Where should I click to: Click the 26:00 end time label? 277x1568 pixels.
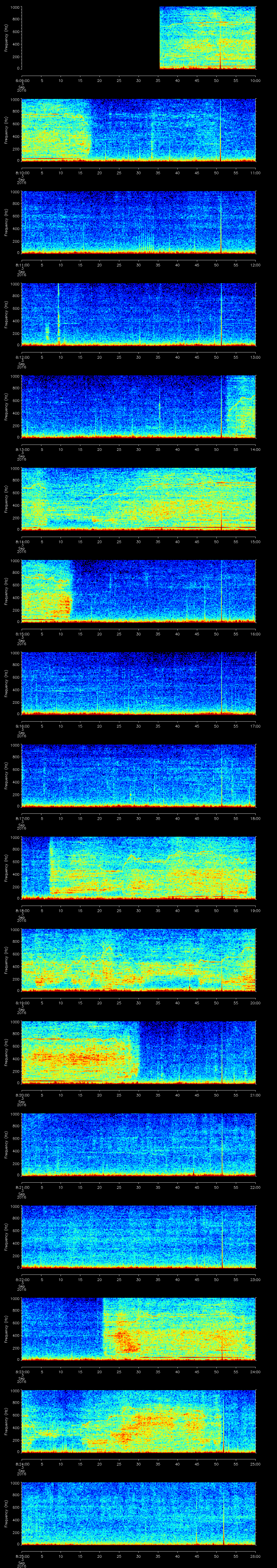click(256, 1556)
